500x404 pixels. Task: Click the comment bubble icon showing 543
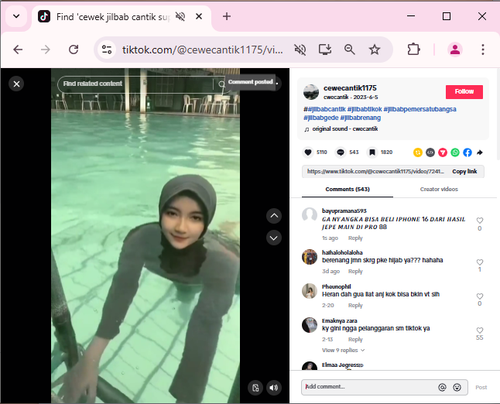(x=340, y=152)
